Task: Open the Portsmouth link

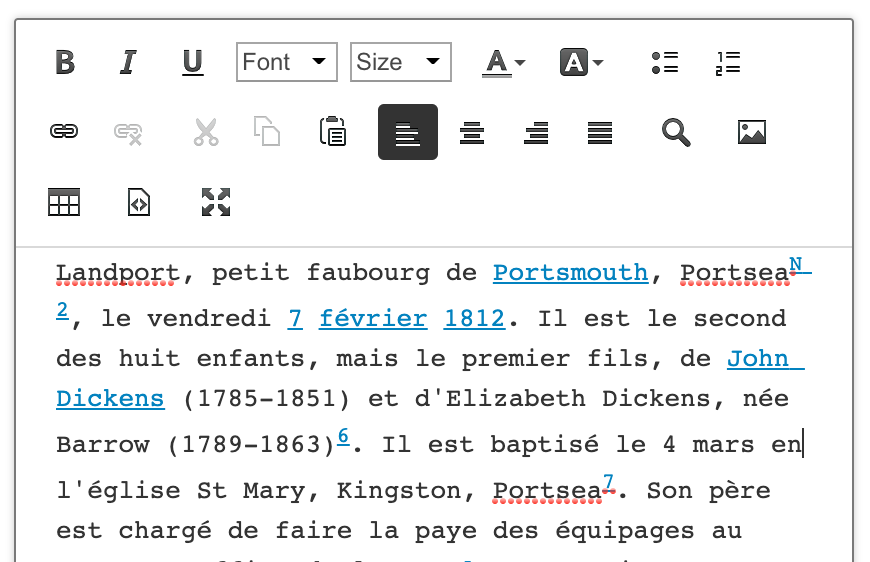Action: click(570, 273)
